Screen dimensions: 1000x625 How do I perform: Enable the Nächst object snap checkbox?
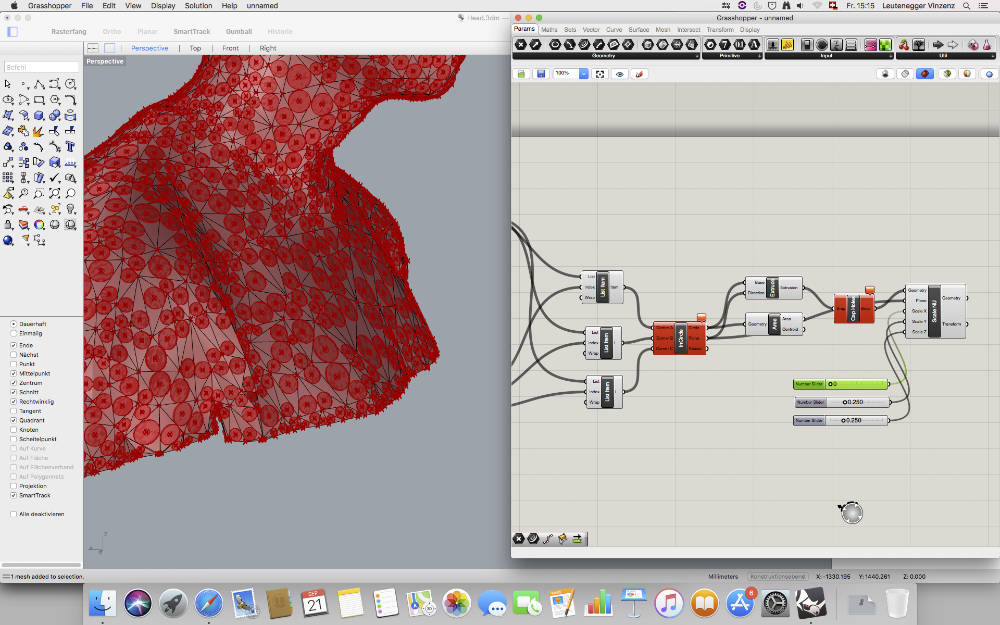pos(13,355)
